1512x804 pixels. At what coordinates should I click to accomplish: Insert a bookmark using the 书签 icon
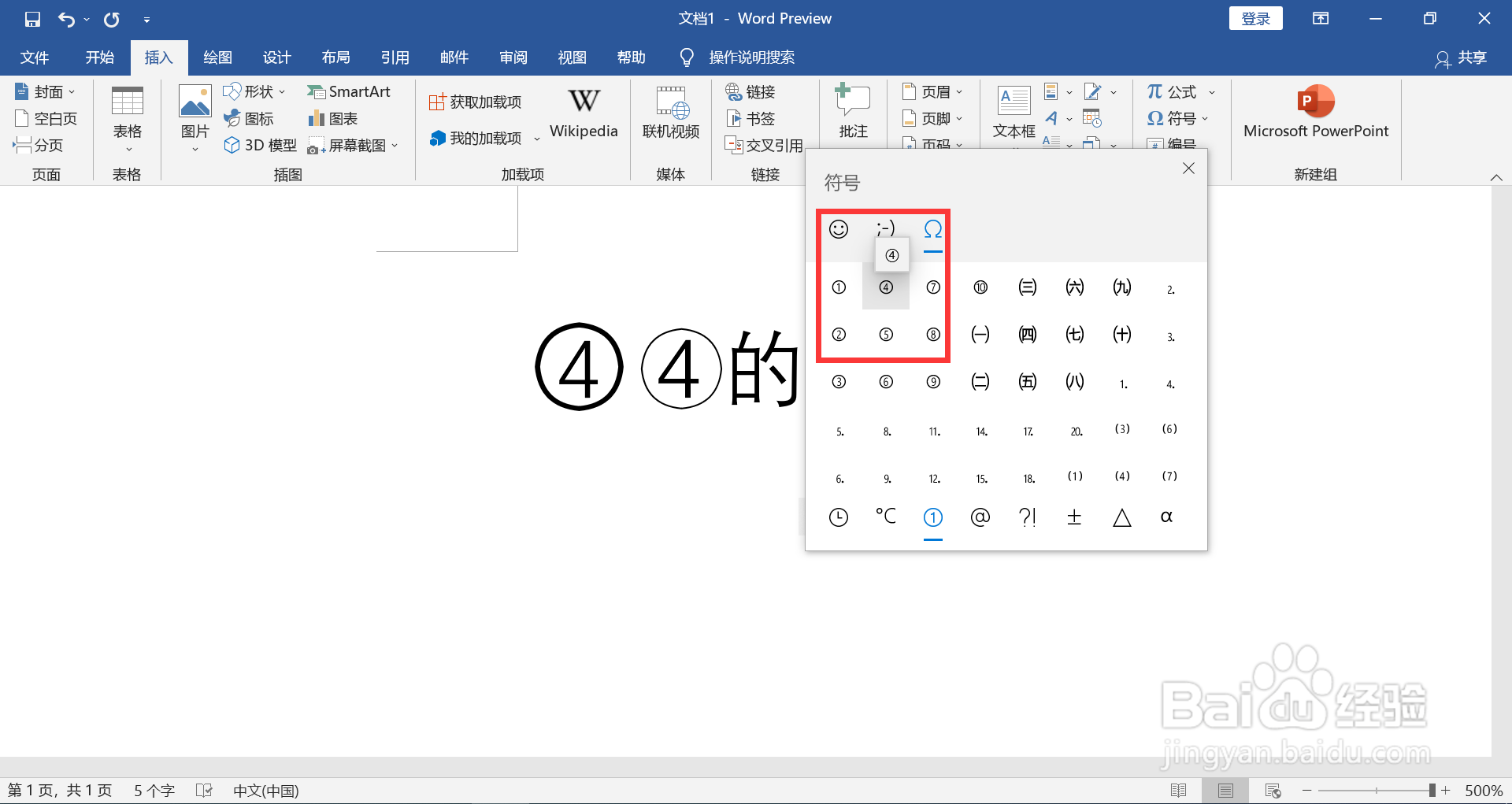pyautogui.click(x=750, y=118)
